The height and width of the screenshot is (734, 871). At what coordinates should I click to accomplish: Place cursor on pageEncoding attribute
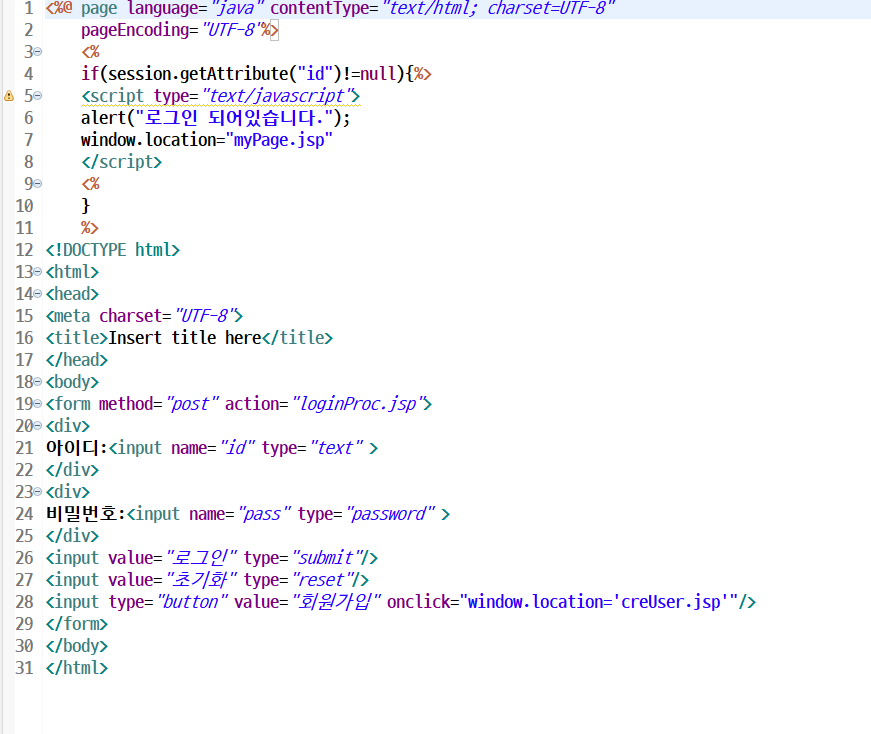[135, 30]
